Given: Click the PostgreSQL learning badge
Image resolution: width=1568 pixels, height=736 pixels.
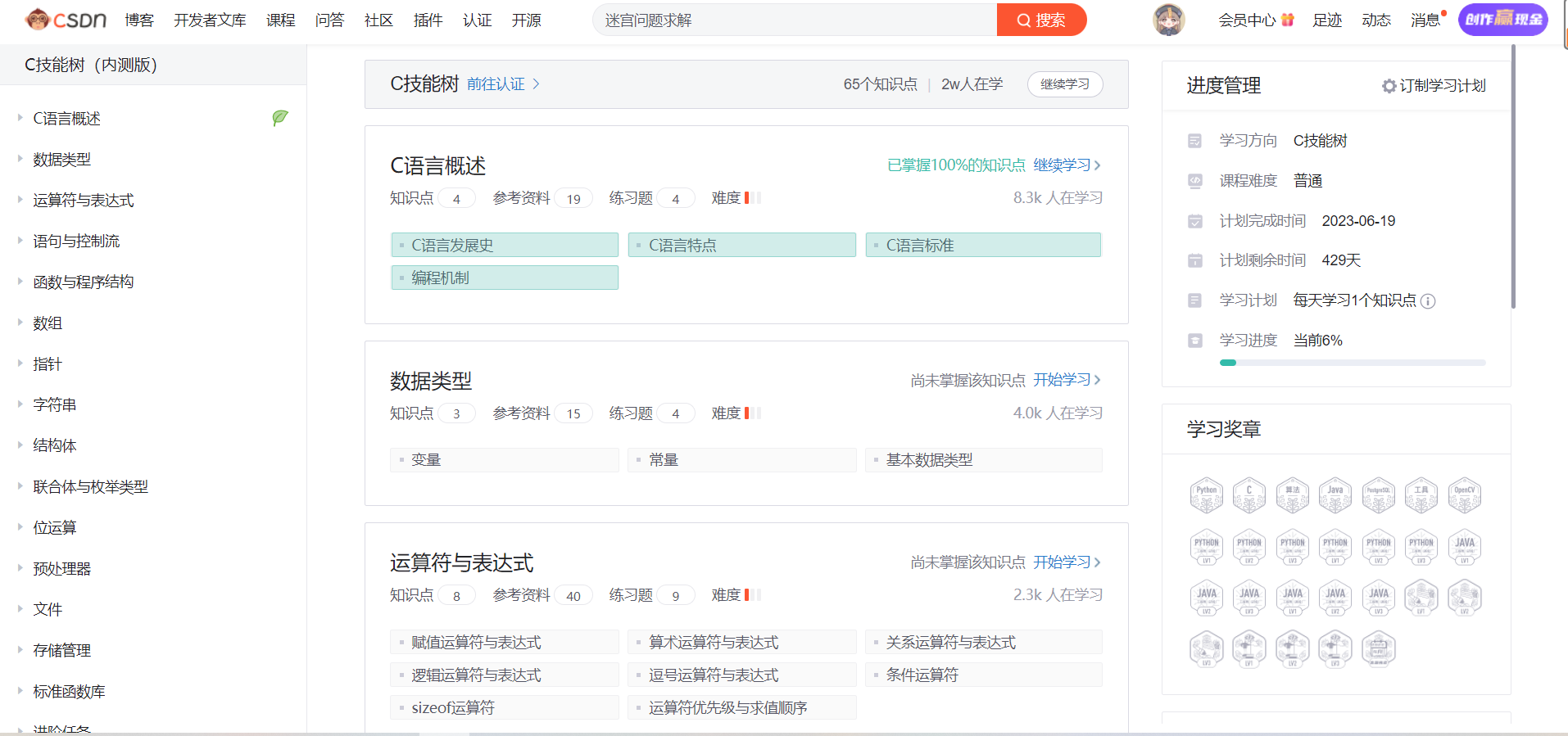Looking at the screenshot, I should coord(1378,495).
